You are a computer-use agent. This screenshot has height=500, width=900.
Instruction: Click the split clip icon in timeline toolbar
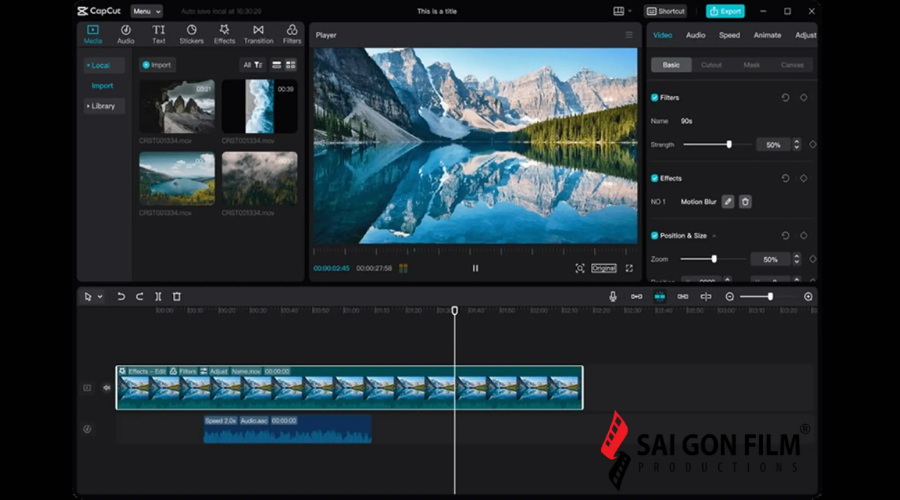(159, 297)
